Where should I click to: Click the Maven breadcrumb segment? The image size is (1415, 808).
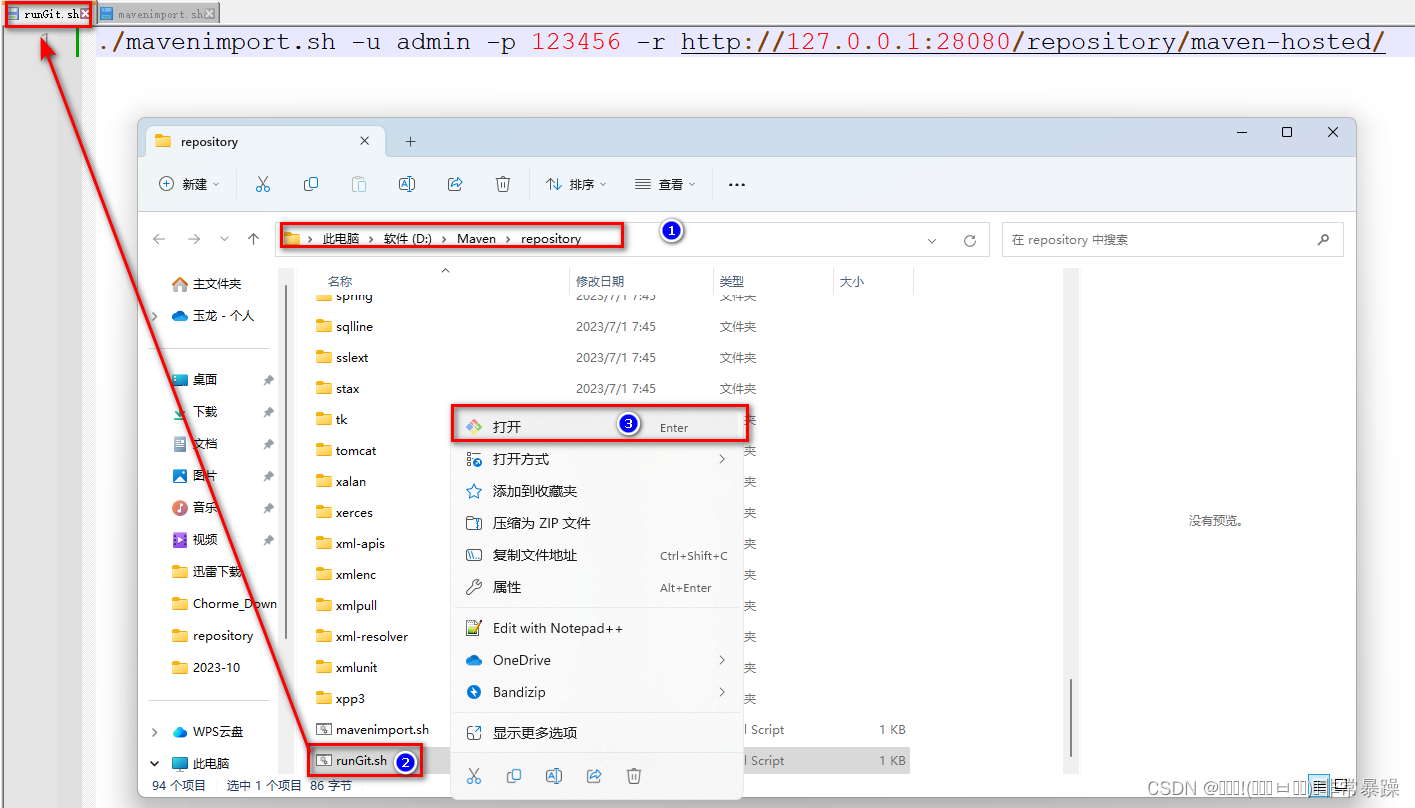(477, 239)
